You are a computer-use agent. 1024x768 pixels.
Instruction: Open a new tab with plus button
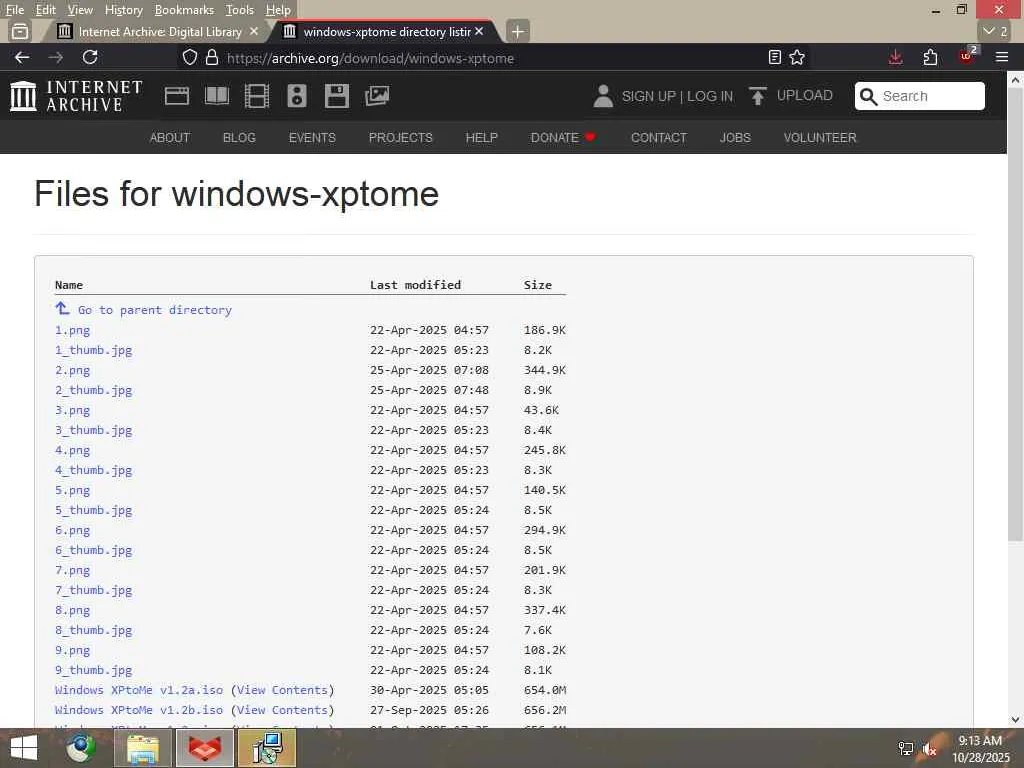[x=517, y=31]
